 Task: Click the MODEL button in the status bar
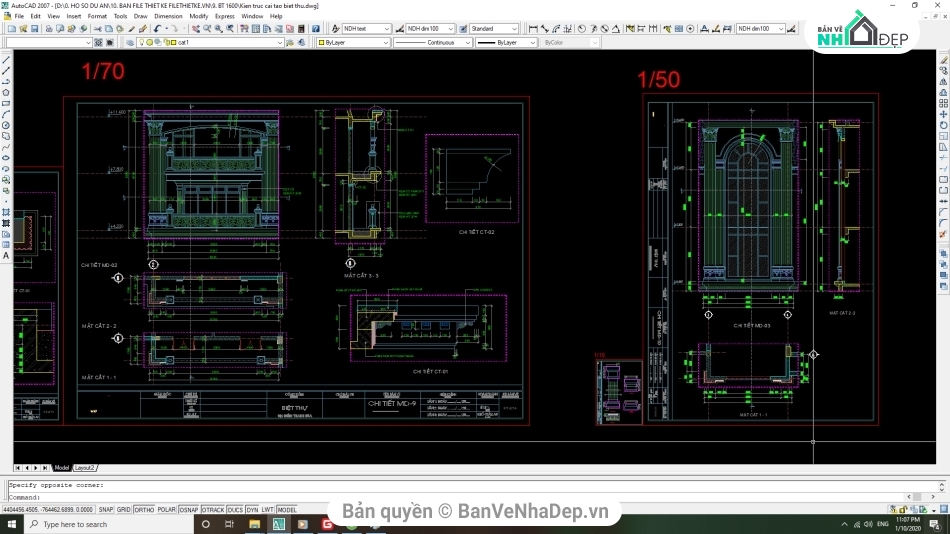286,509
